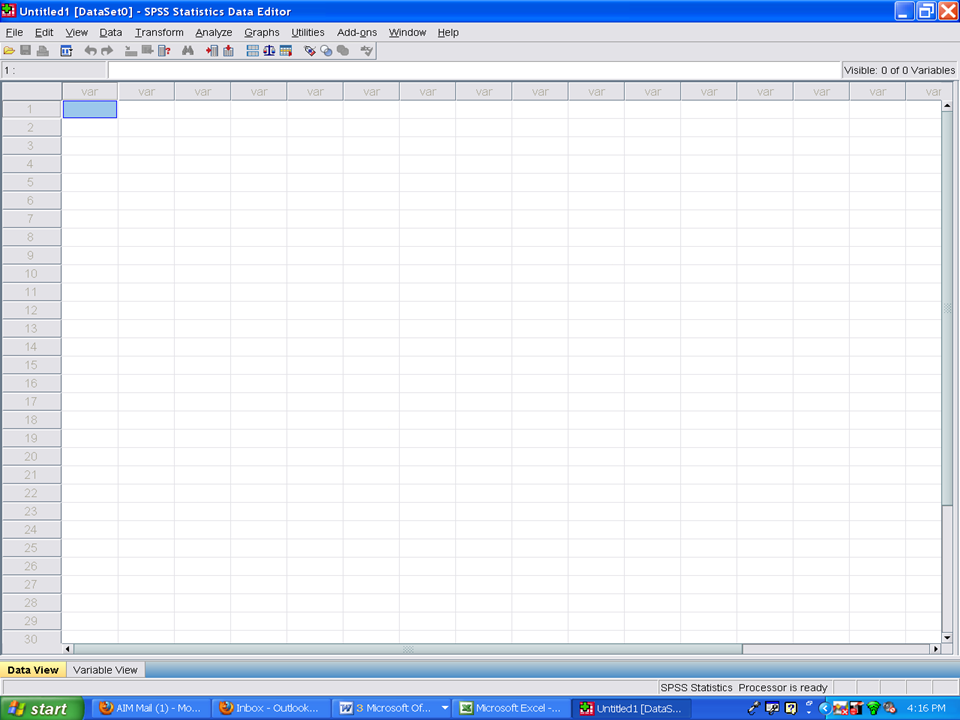Click the Insert Variable toolbar icon

[x=228, y=51]
